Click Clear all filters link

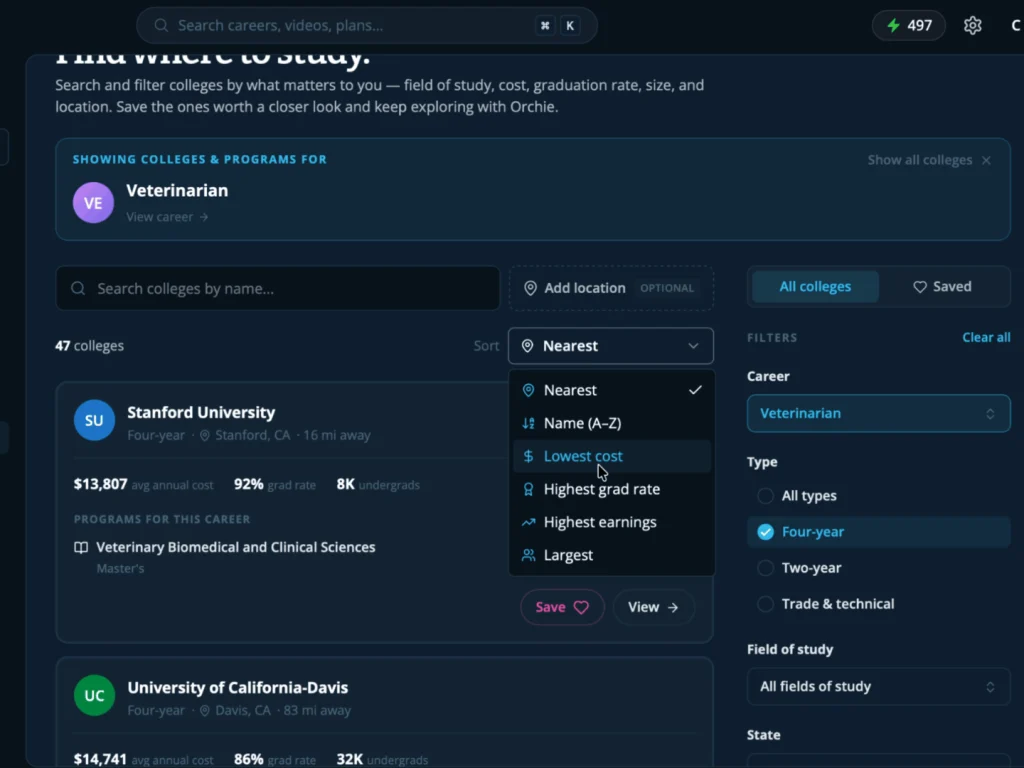[x=986, y=338]
